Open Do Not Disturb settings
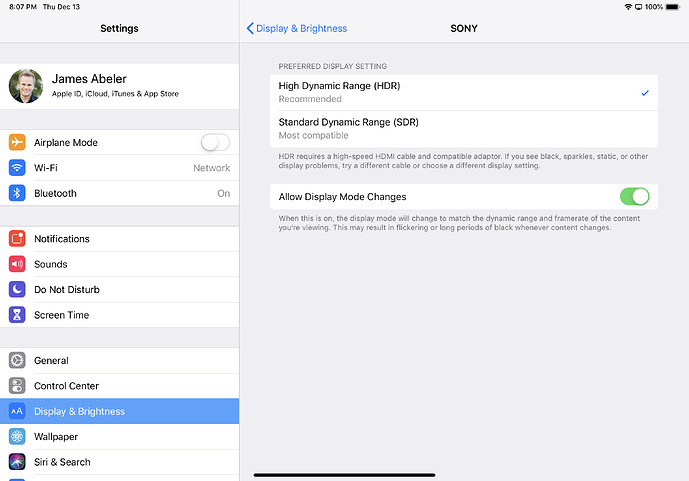The height and width of the screenshot is (481, 689). (x=120, y=289)
